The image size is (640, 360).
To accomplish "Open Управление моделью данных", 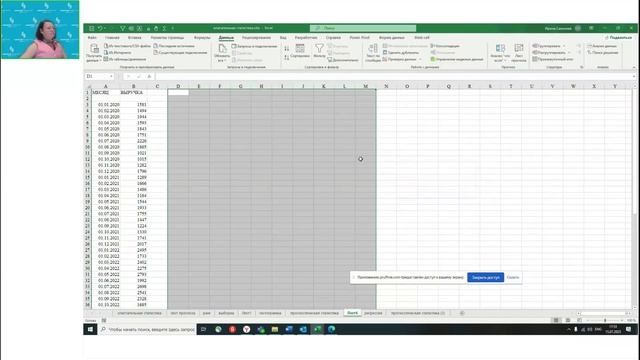I will (x=457, y=59).
